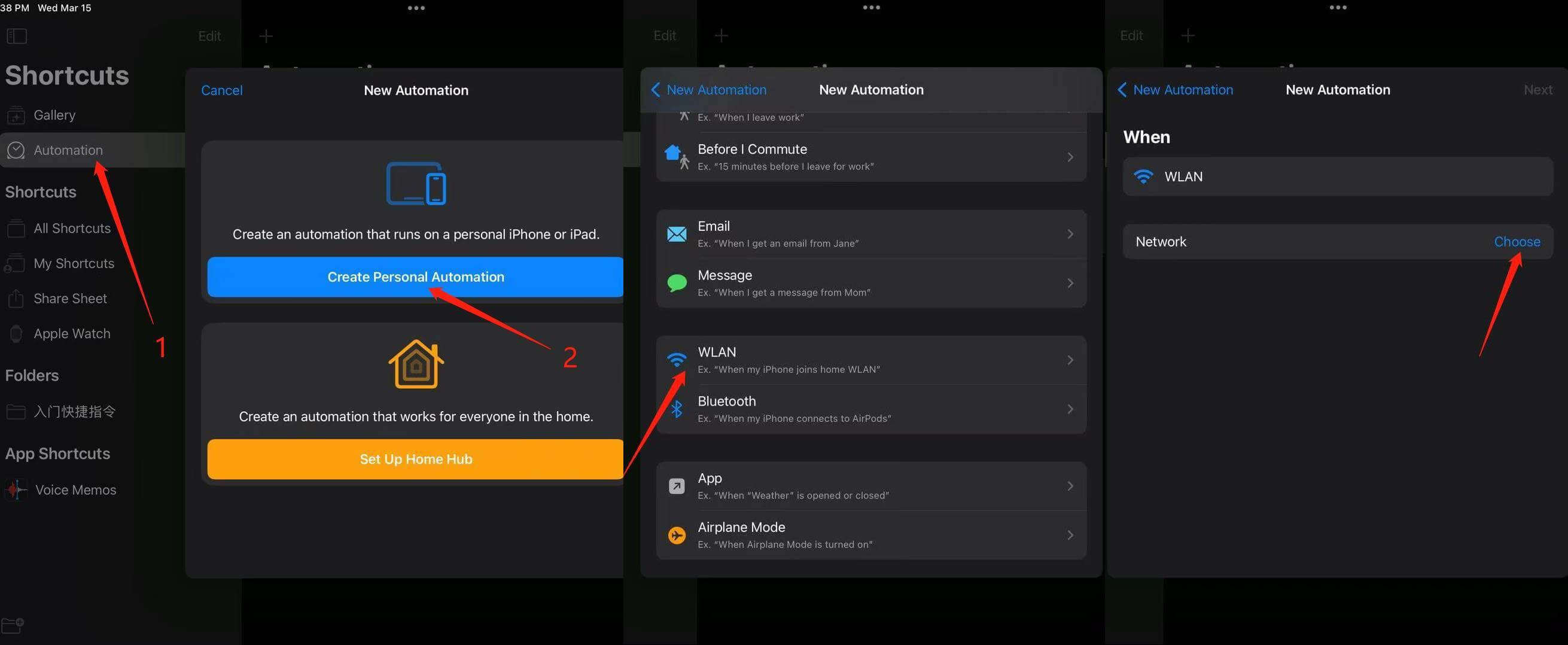This screenshot has height=645, width=1568.
Task: Click Set Up Home Hub button
Action: point(415,460)
